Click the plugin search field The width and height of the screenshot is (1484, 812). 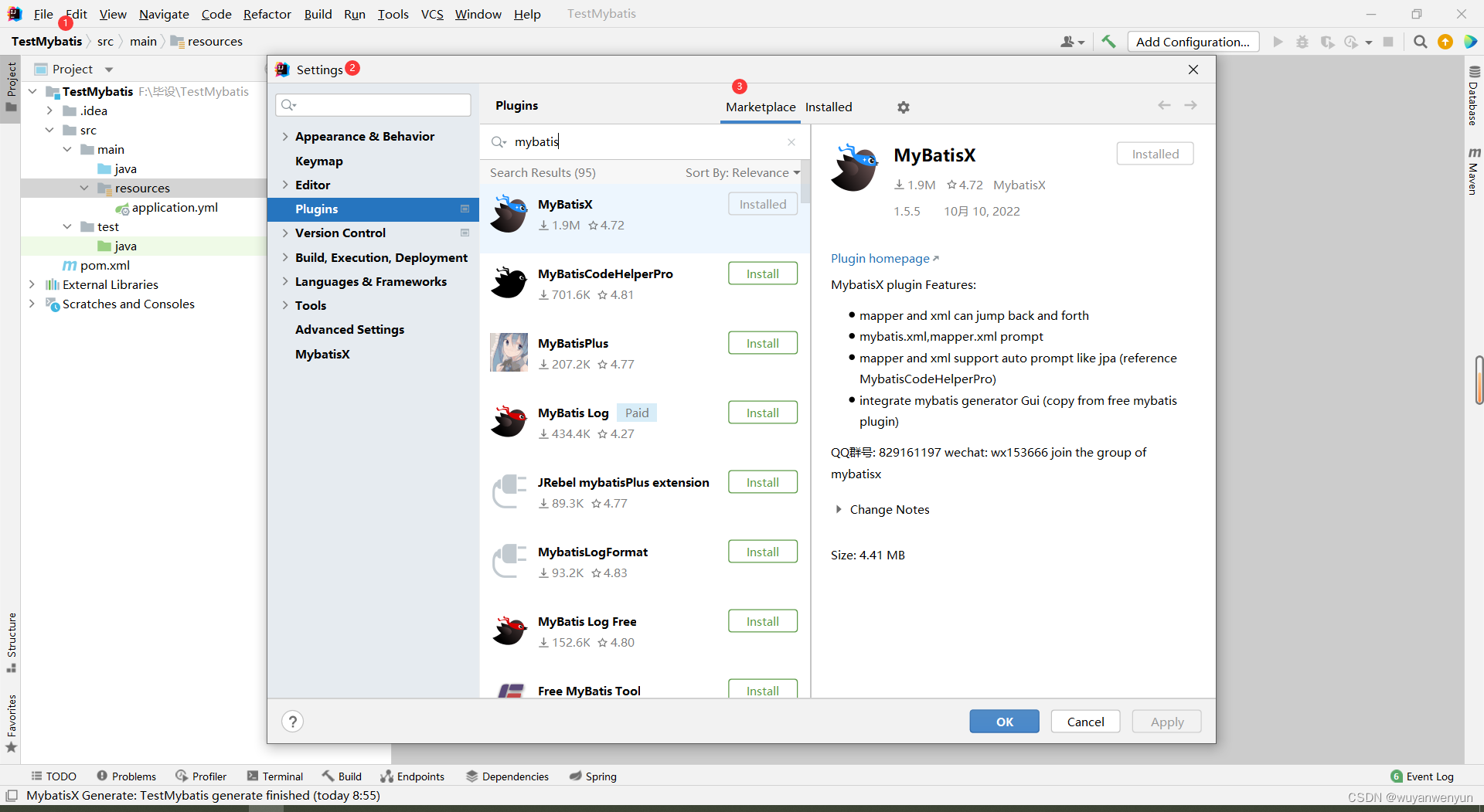pyautogui.click(x=645, y=141)
